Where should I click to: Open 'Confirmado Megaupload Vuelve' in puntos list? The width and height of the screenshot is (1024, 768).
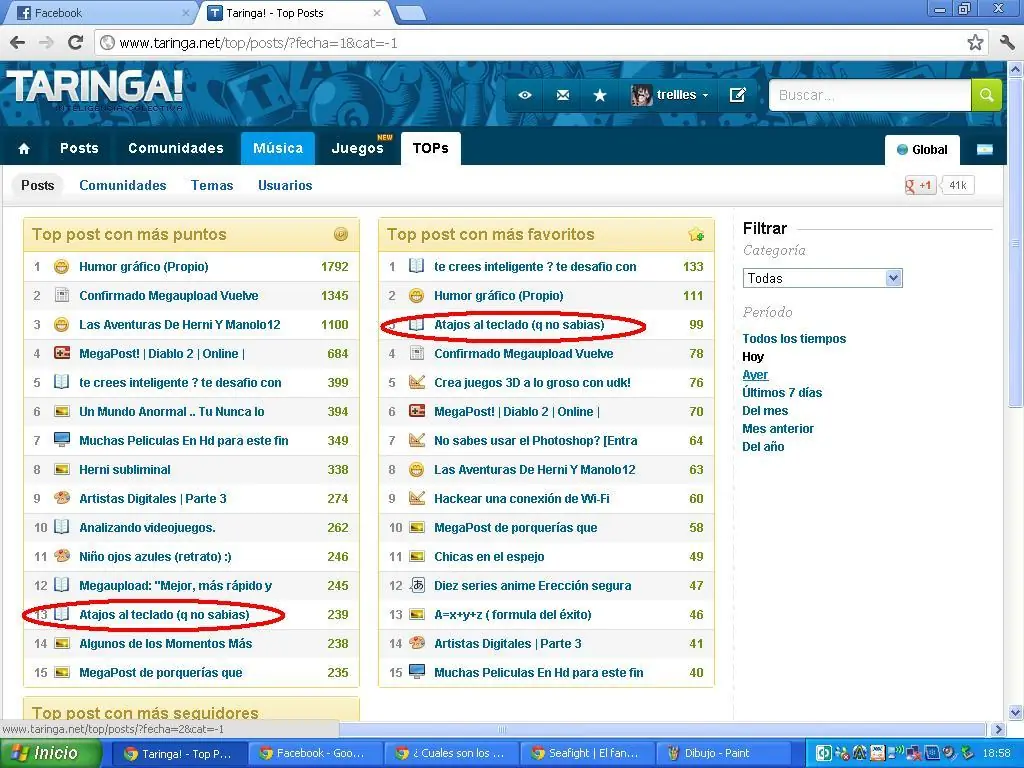[x=168, y=296]
